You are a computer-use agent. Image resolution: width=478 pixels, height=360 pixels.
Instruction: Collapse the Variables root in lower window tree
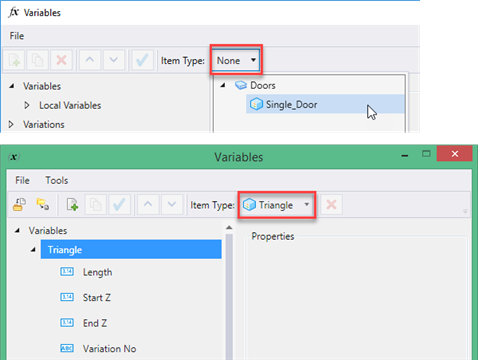pyautogui.click(x=17, y=230)
